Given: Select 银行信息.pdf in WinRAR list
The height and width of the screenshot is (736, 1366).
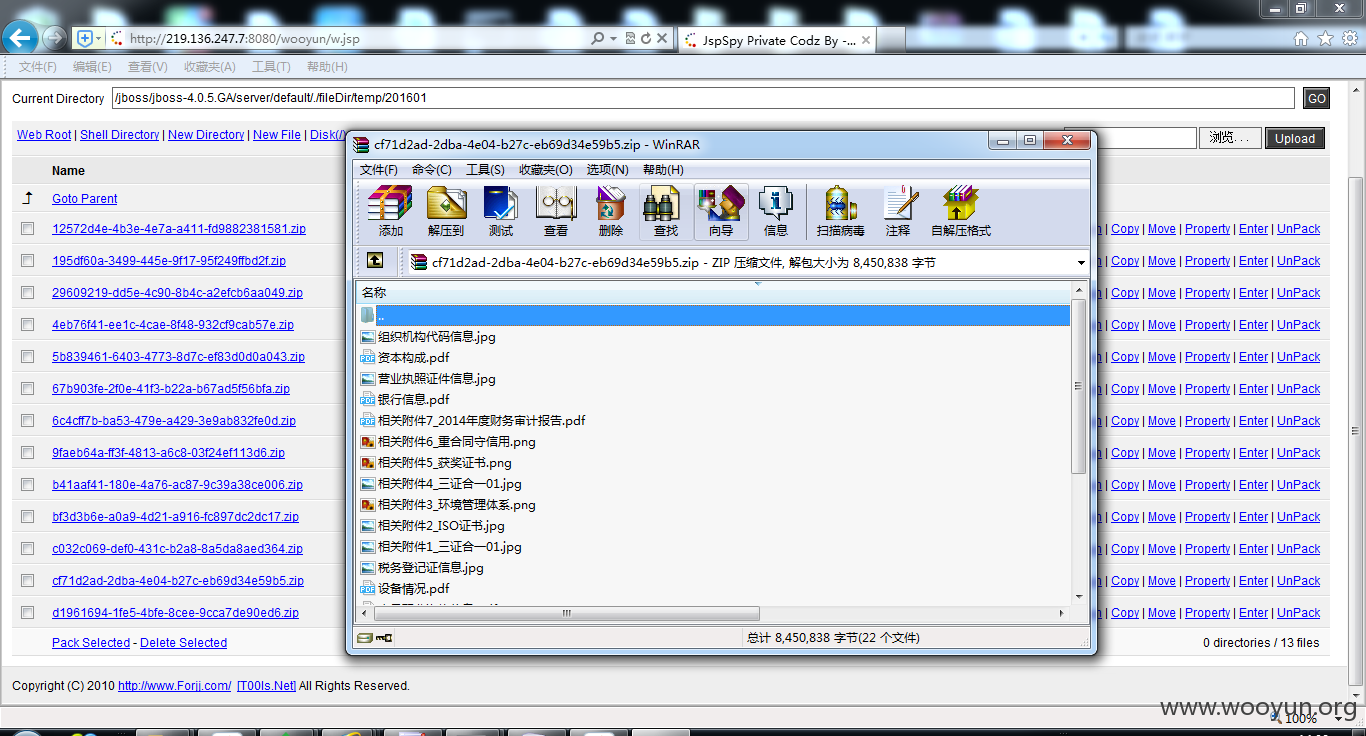Looking at the screenshot, I should click(413, 400).
